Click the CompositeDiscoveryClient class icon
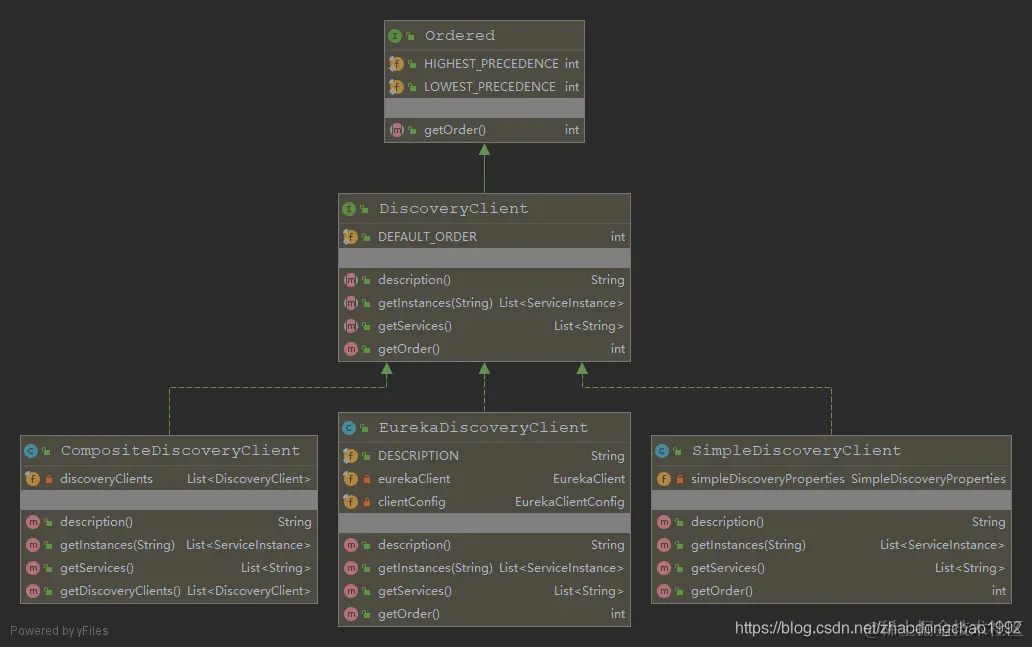 pyautogui.click(x=31, y=451)
